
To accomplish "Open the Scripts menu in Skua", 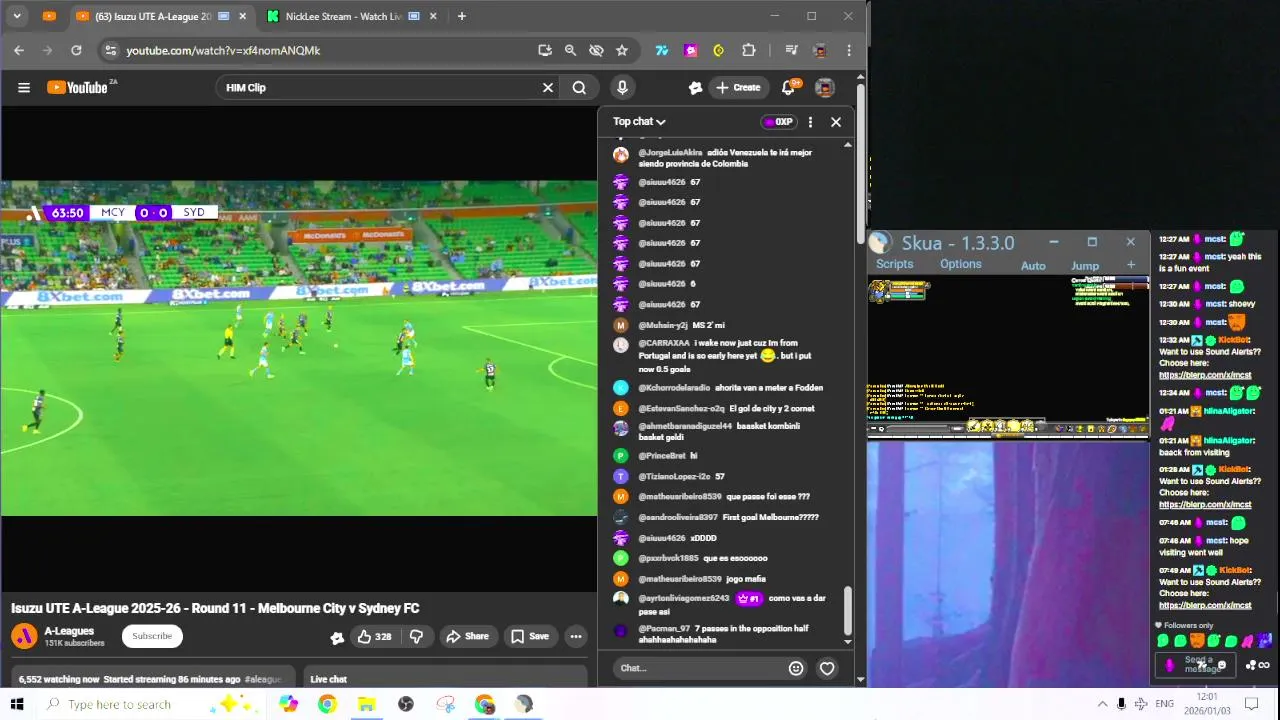I will pos(894,264).
